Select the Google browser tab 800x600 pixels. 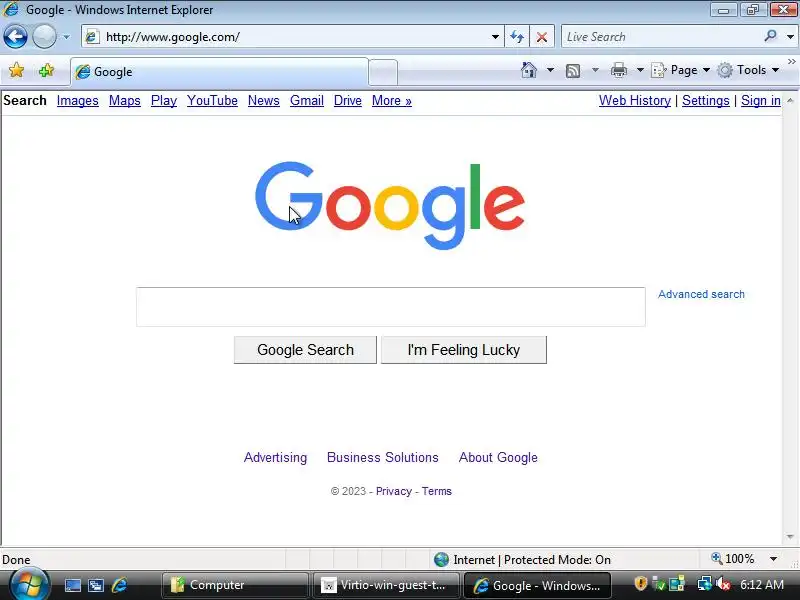click(x=219, y=71)
